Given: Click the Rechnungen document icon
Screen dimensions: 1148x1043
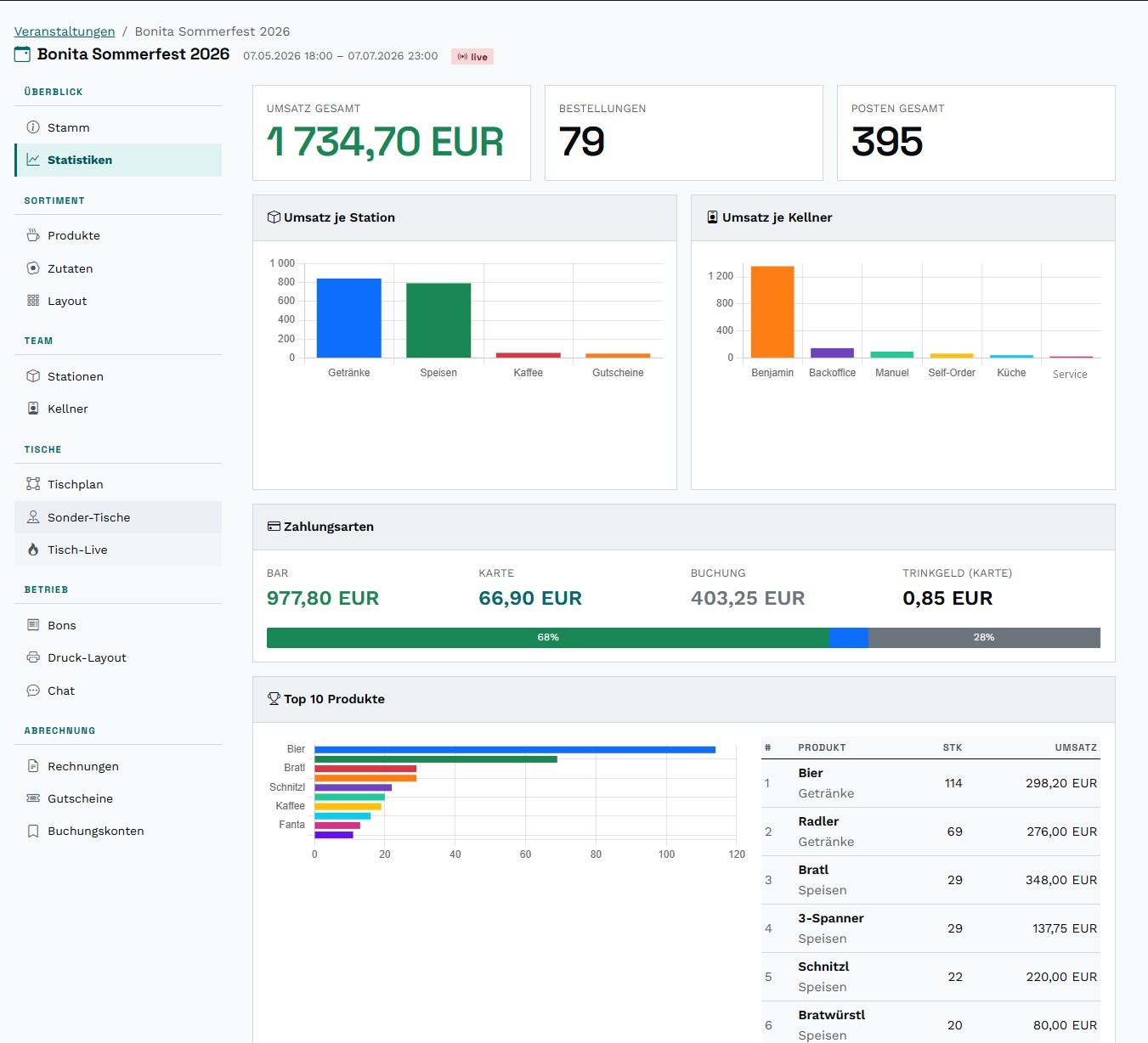Looking at the screenshot, I should click(x=33, y=766).
